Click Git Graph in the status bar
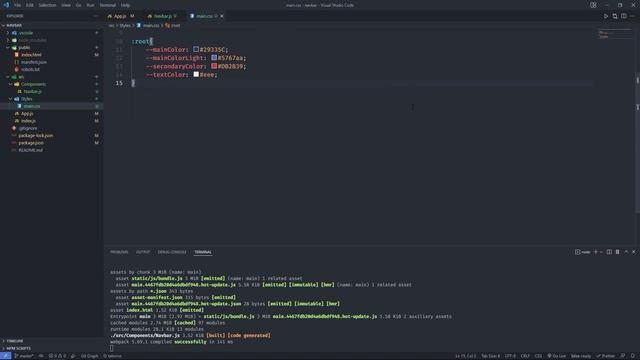This screenshot has width=640, height=360. 89,356
